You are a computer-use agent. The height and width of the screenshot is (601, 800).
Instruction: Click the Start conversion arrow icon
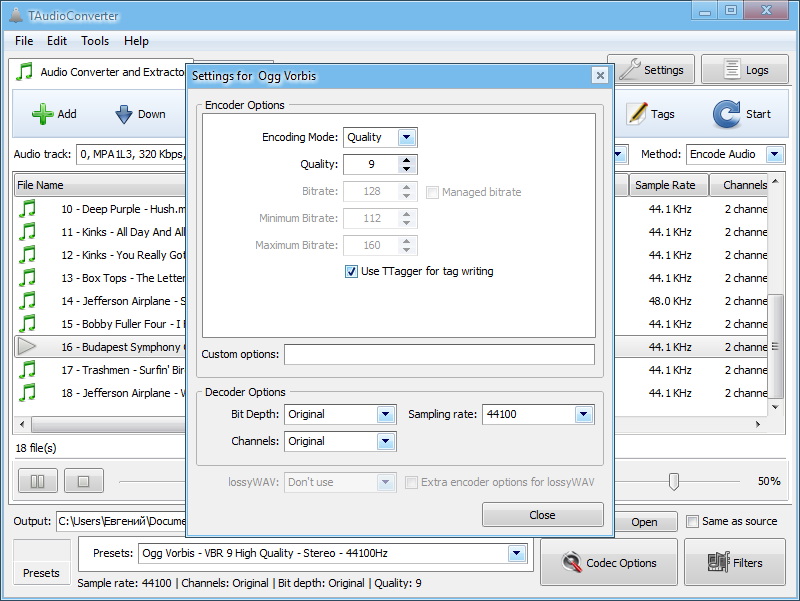727,114
